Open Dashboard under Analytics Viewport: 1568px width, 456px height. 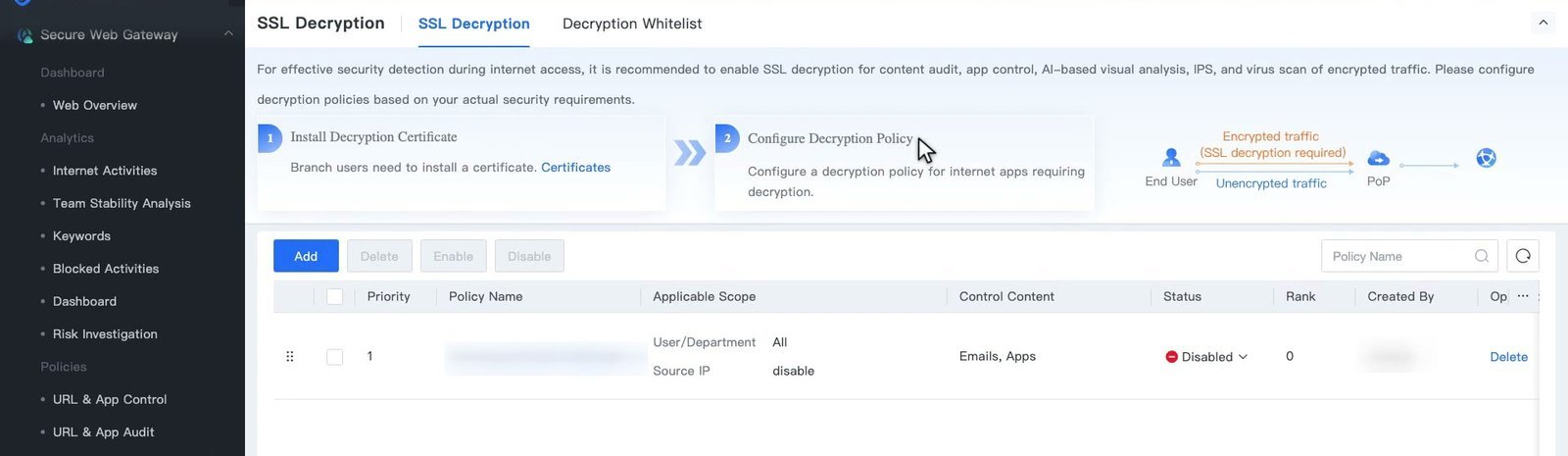[x=84, y=301]
